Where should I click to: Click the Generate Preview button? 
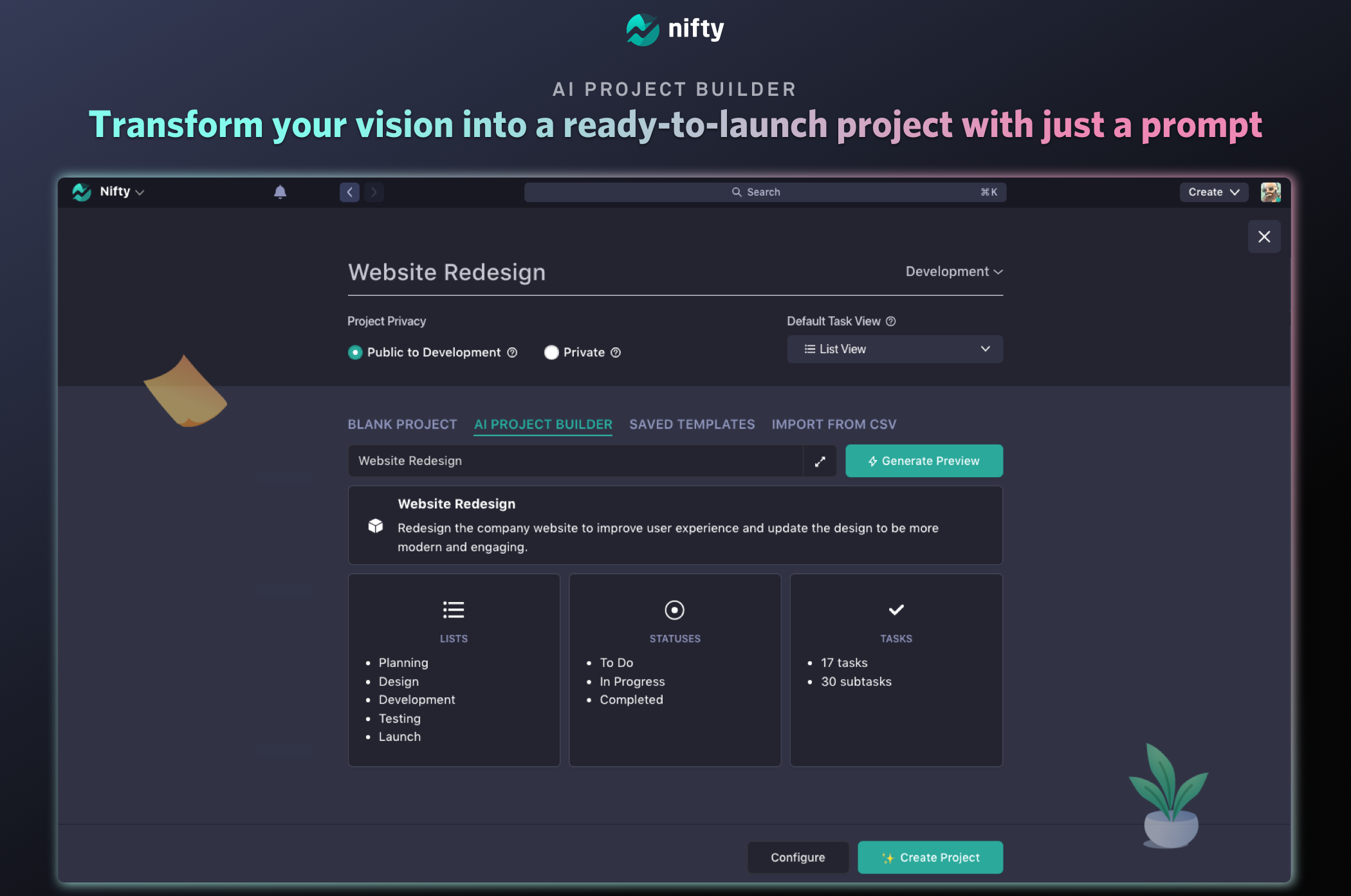pyautogui.click(x=924, y=461)
